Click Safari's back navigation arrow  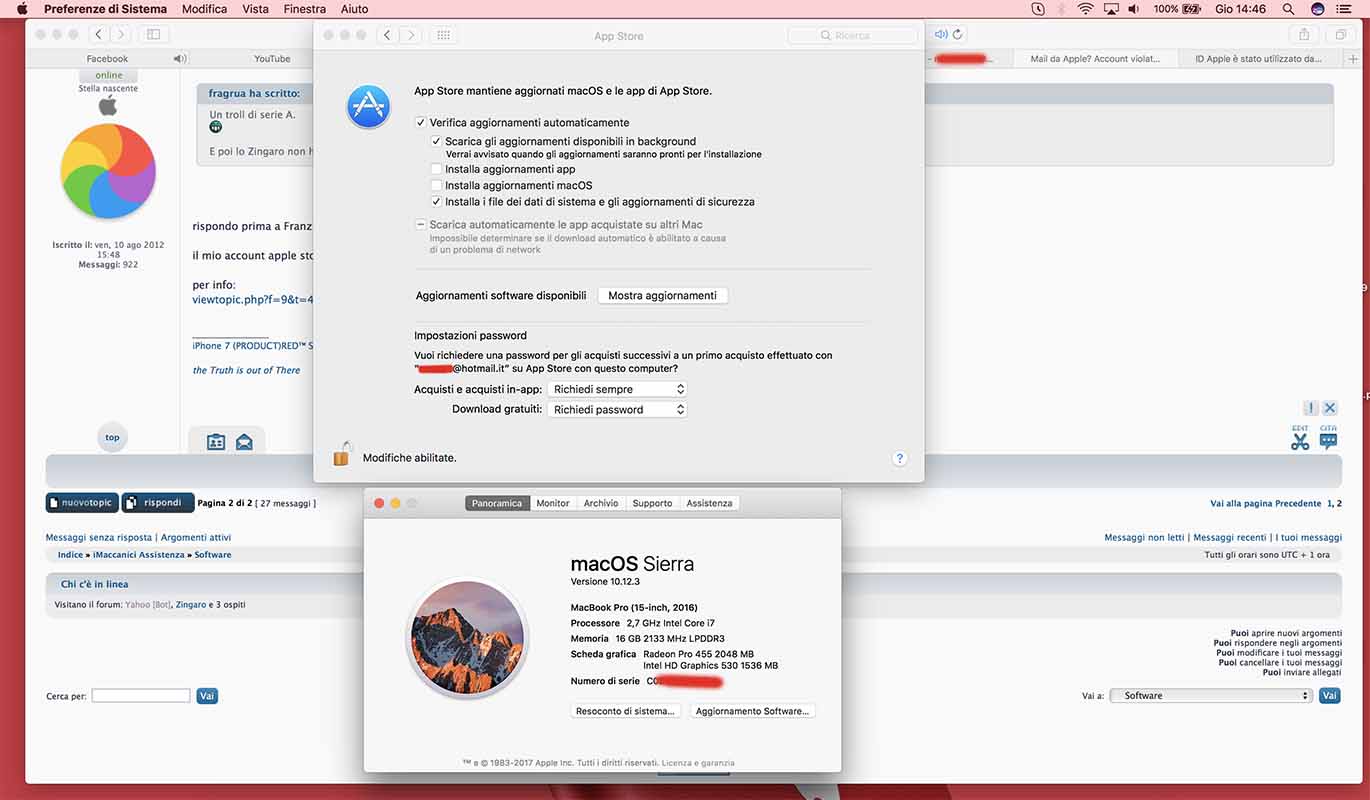coord(98,34)
